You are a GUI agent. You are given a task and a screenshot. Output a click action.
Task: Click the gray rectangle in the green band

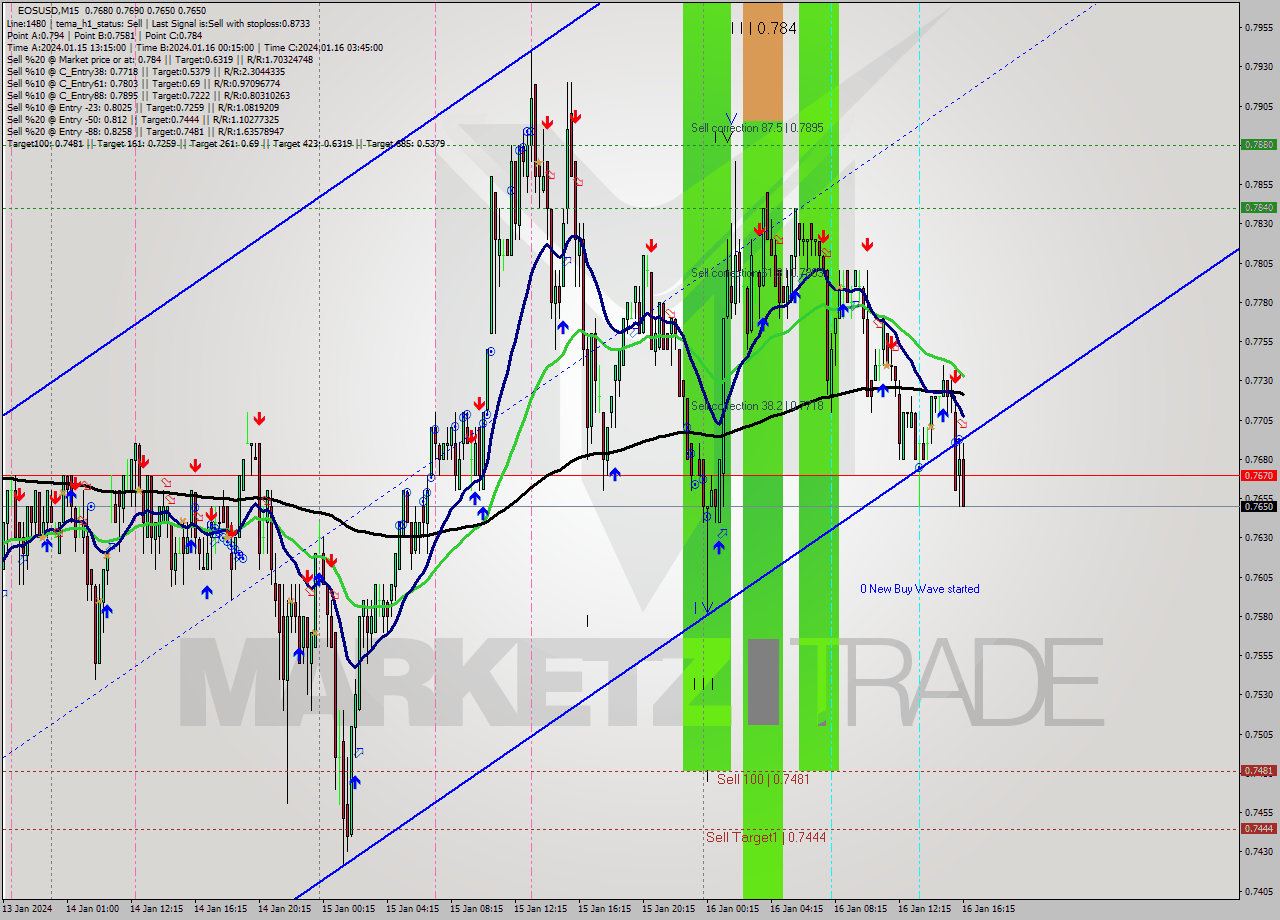click(x=763, y=682)
